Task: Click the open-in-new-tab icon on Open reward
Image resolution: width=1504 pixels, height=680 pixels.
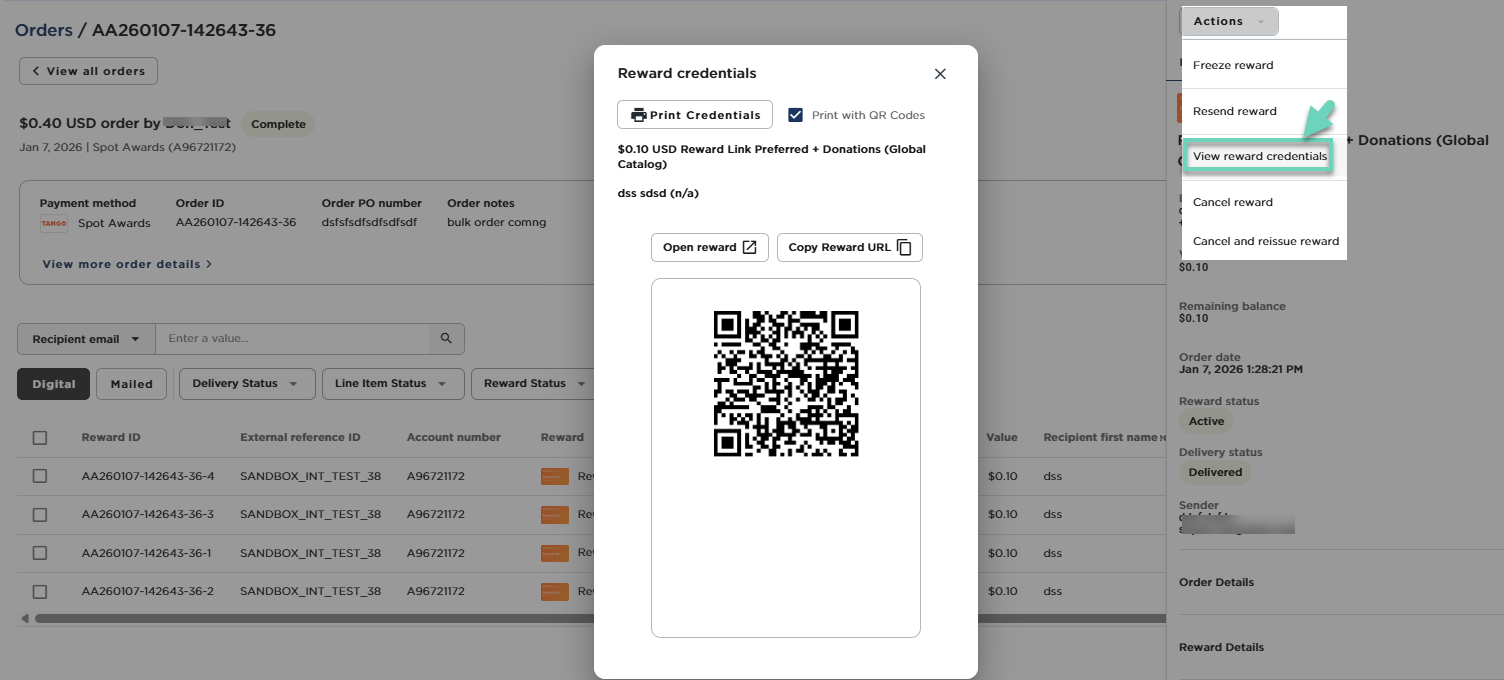Action: click(x=749, y=247)
